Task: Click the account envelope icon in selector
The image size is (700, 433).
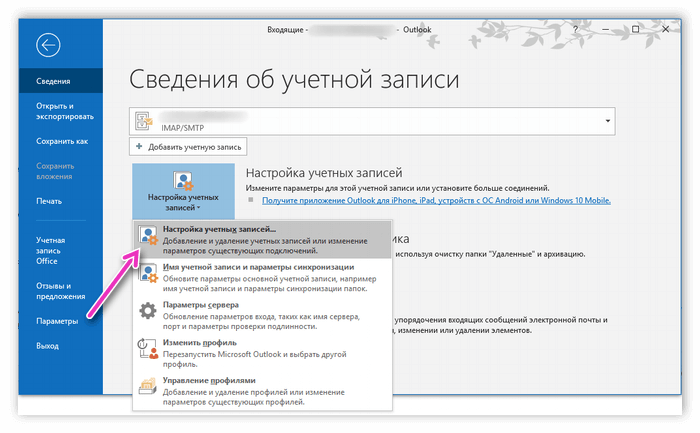Action: [x=144, y=121]
